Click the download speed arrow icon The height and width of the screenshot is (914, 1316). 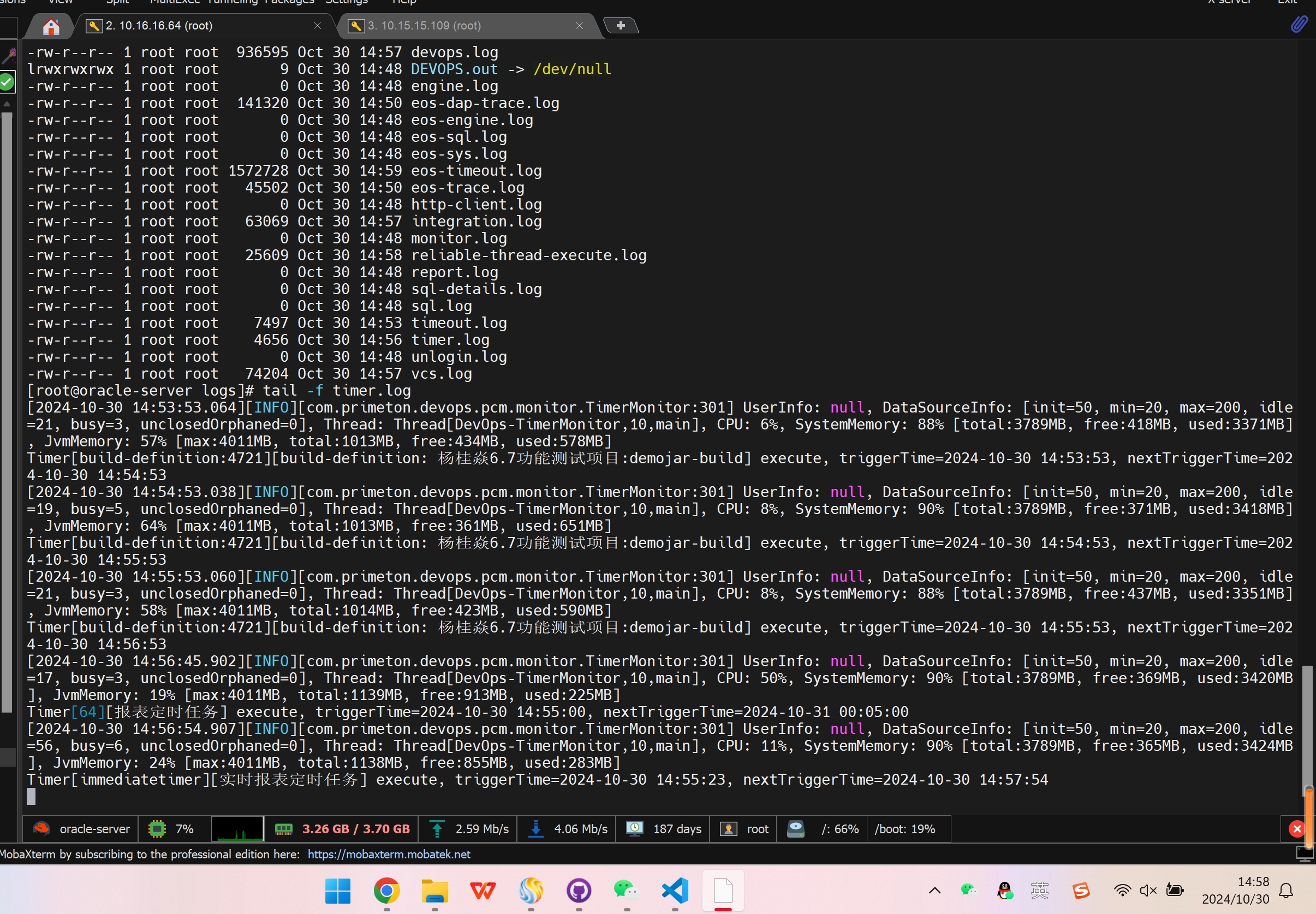tap(535, 829)
